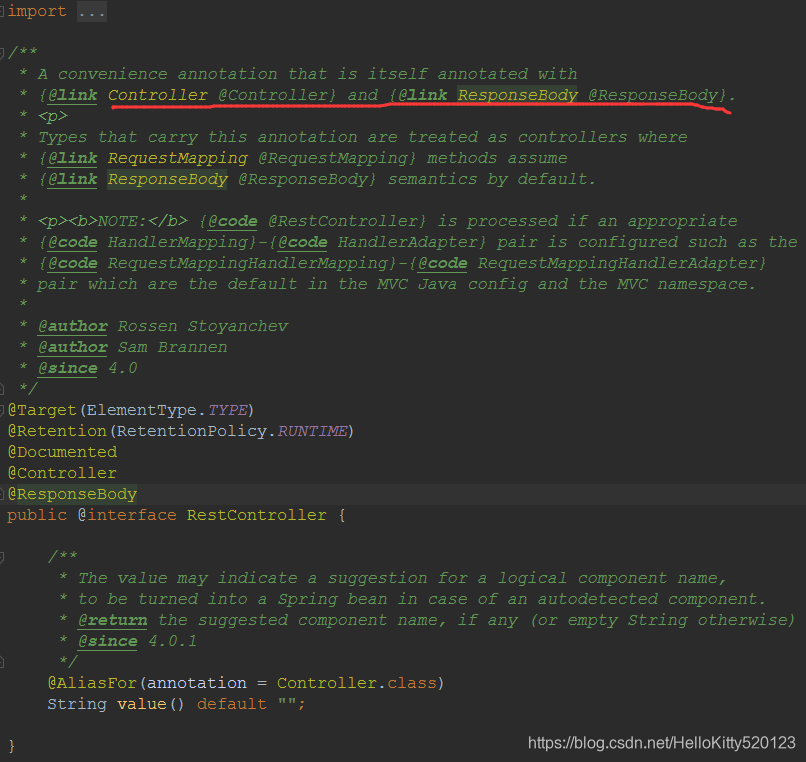Screen dimensions: 806x762
Task: Expand the folded import "..." region
Action: point(92,11)
